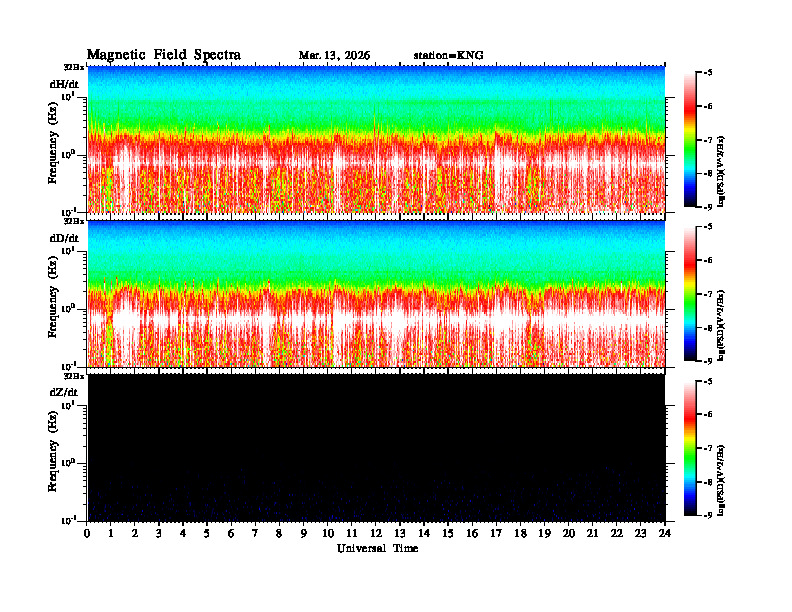Click hour tick label 14 on time axis
Image resolution: width=792 pixels, height=612 pixels.
pos(424,533)
